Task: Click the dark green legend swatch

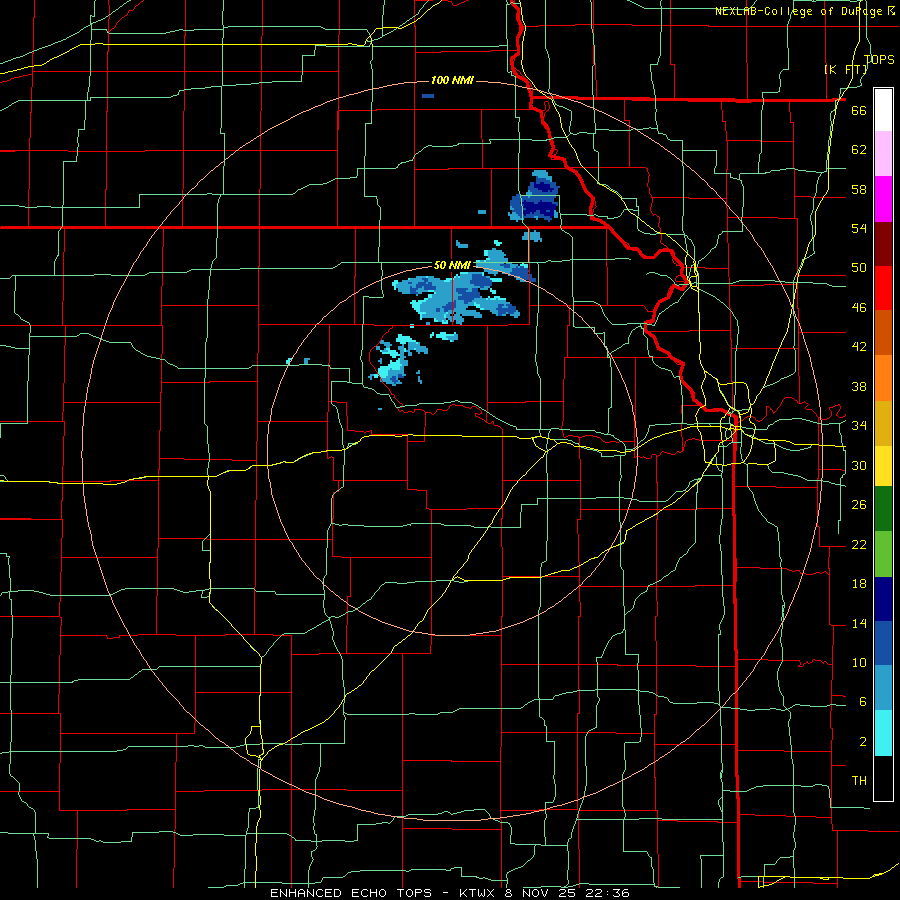Action: click(x=883, y=509)
